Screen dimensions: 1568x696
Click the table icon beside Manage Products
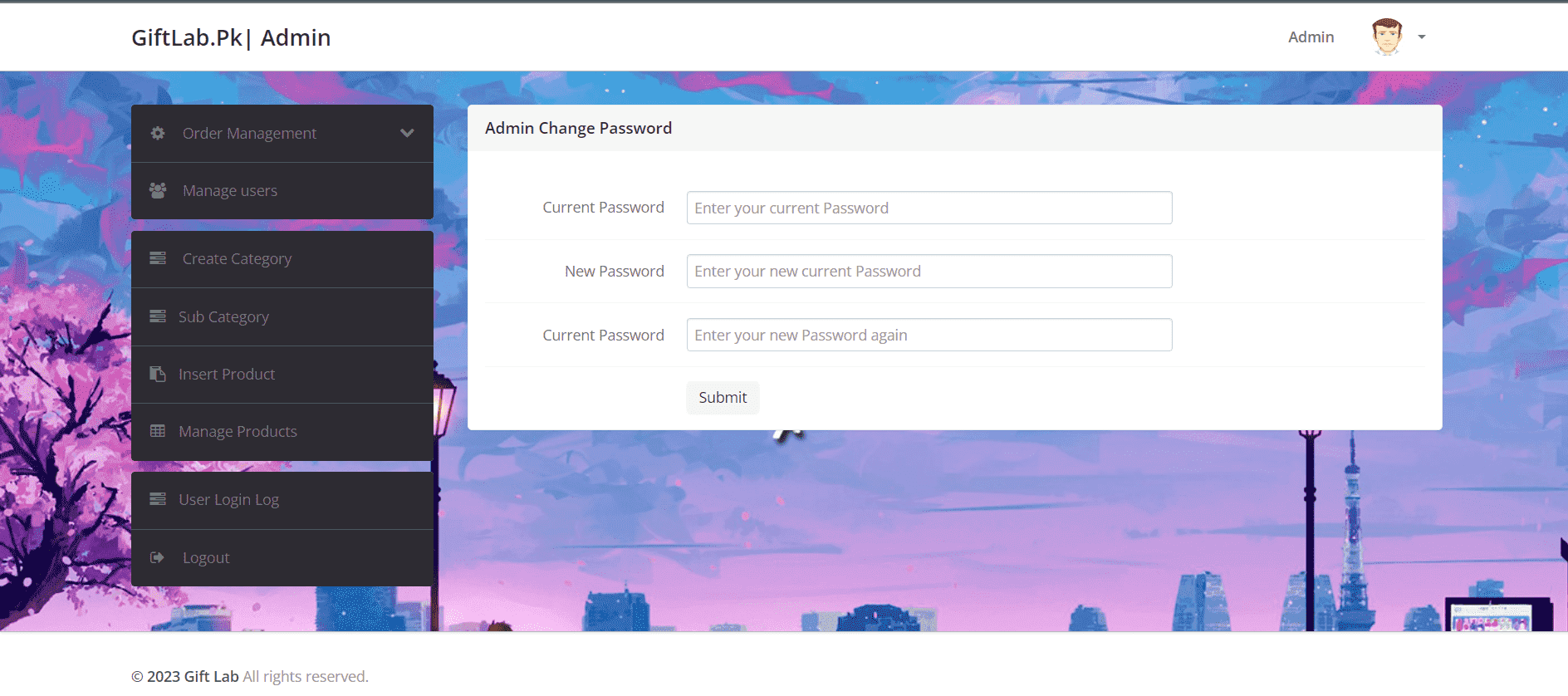158,431
